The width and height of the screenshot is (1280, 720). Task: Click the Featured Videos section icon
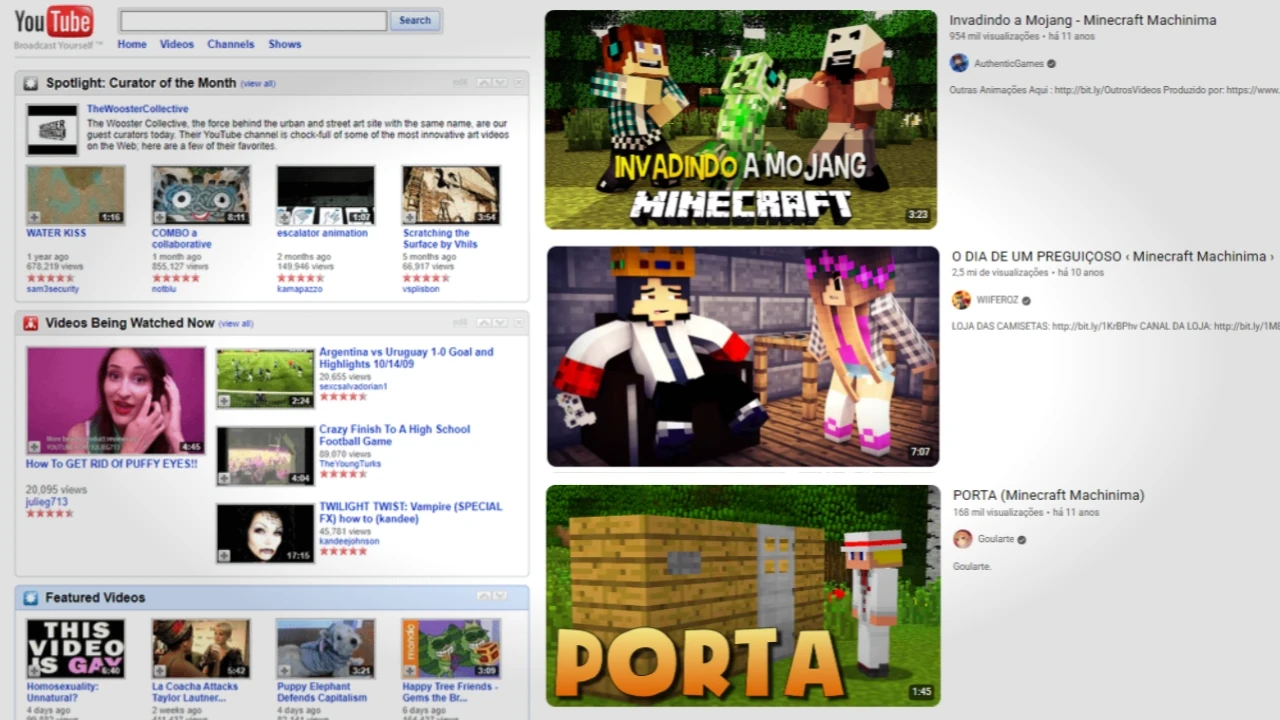pyautogui.click(x=30, y=597)
